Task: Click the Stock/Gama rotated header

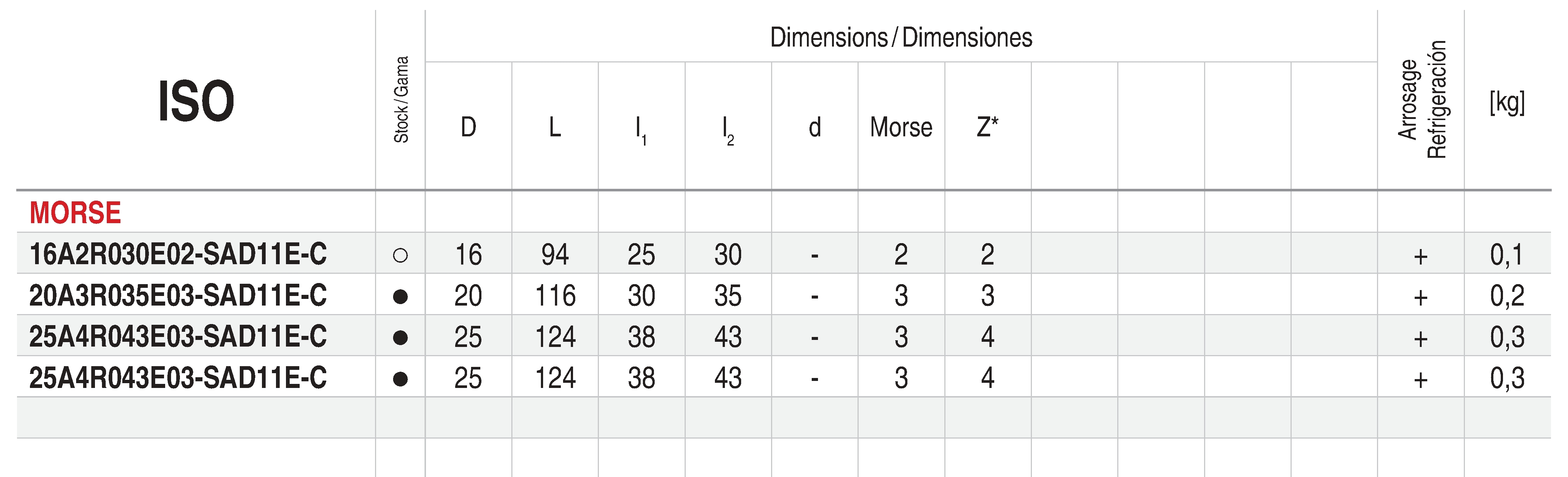Action: (401, 100)
